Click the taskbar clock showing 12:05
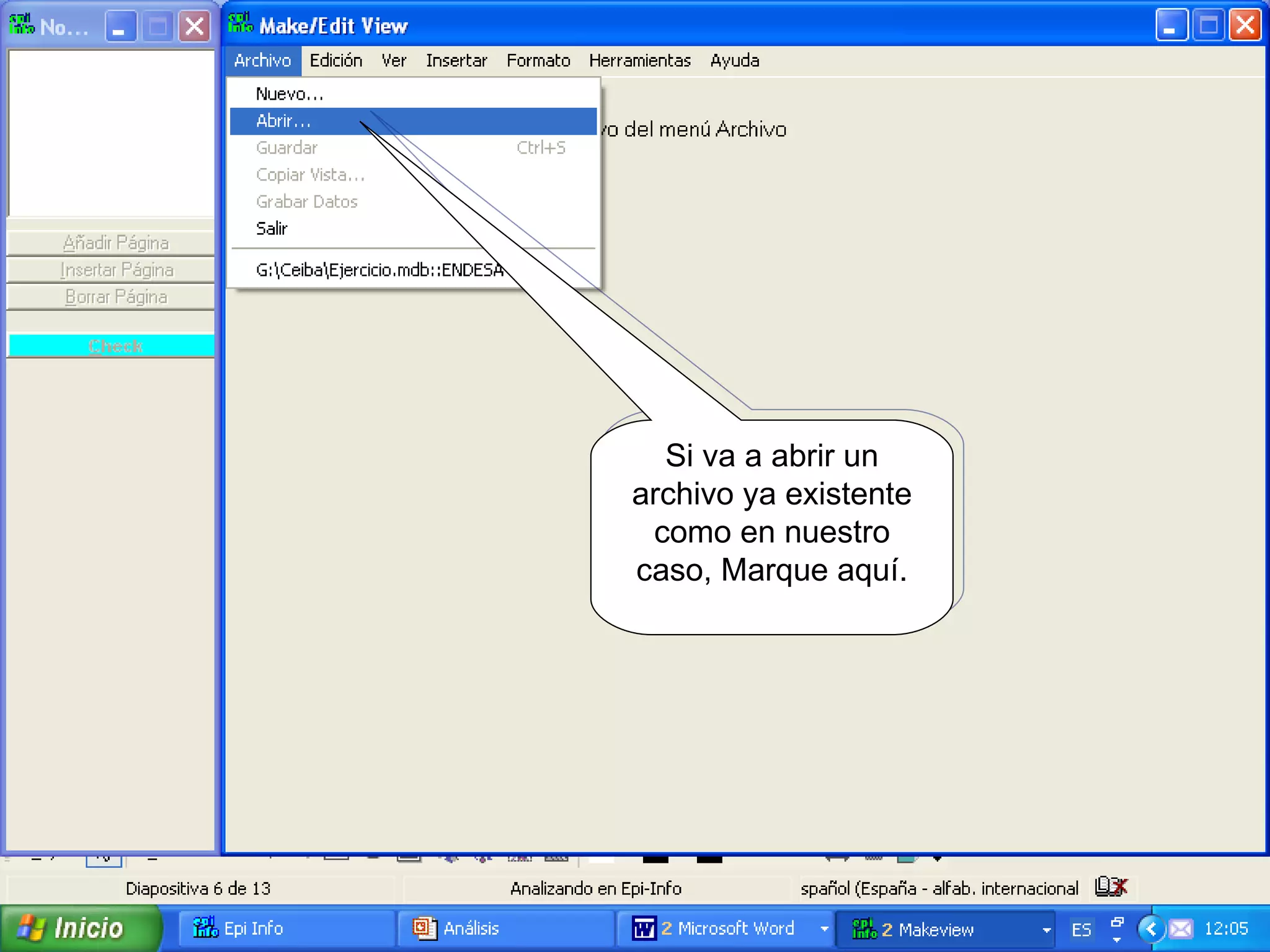 click(1225, 928)
